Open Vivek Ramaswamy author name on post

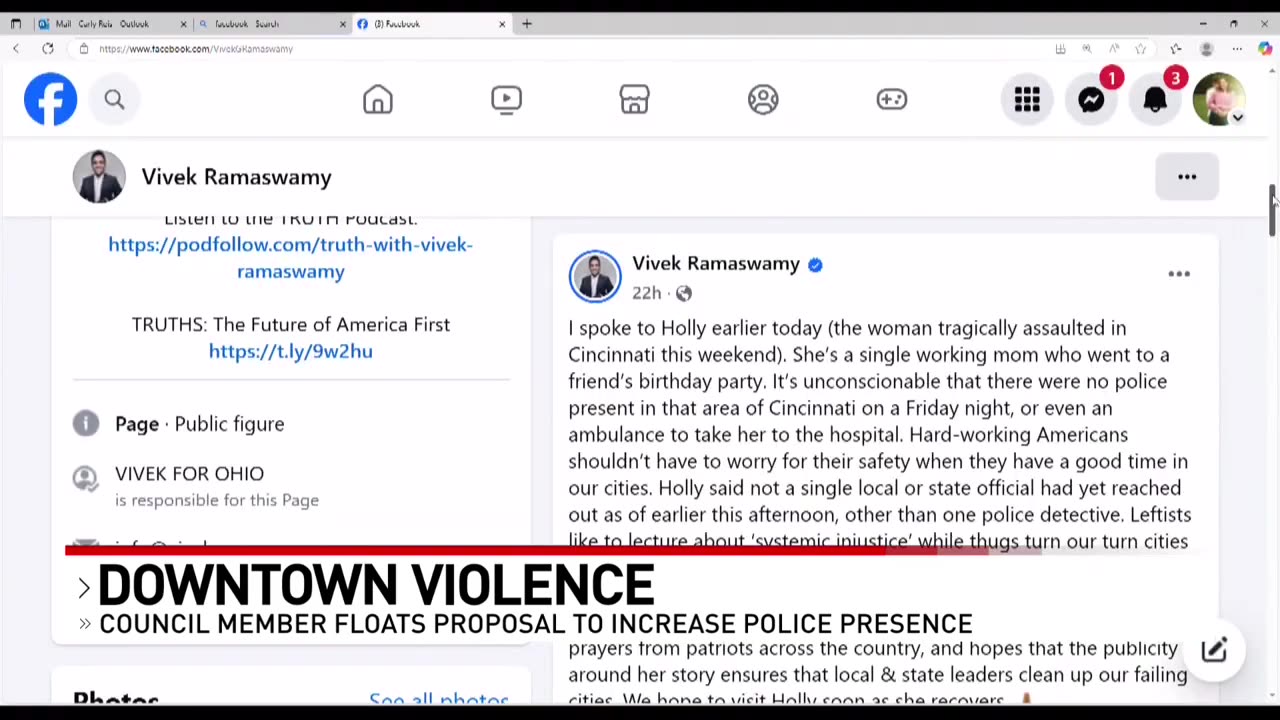coord(716,263)
